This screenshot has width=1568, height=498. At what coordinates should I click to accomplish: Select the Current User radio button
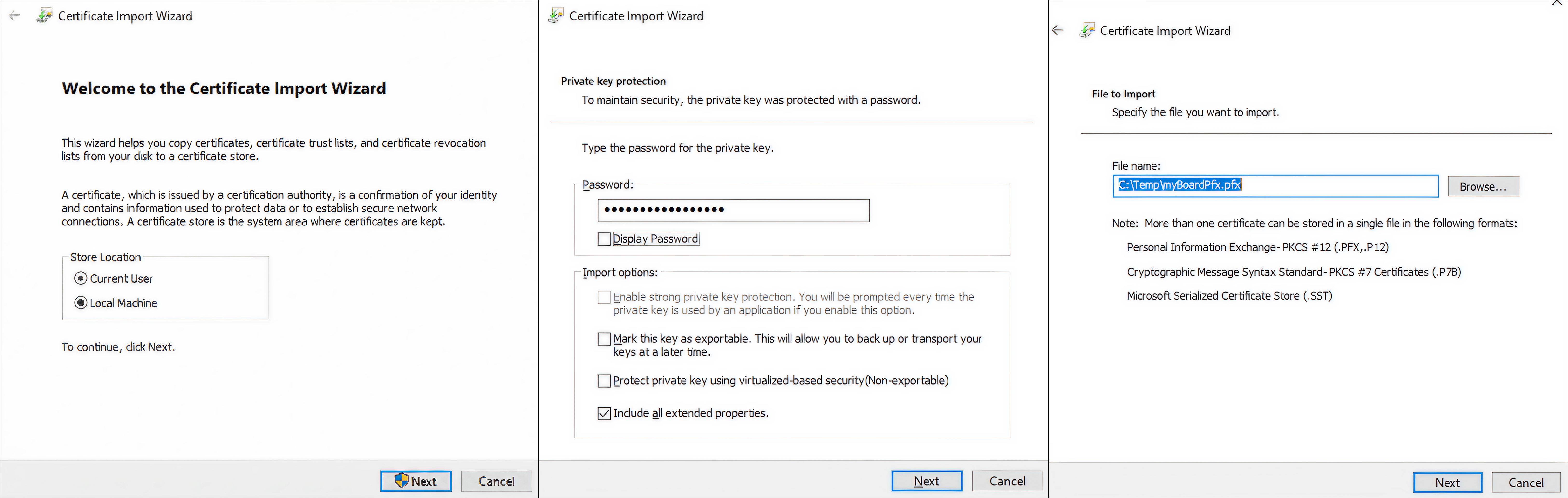pos(80,278)
